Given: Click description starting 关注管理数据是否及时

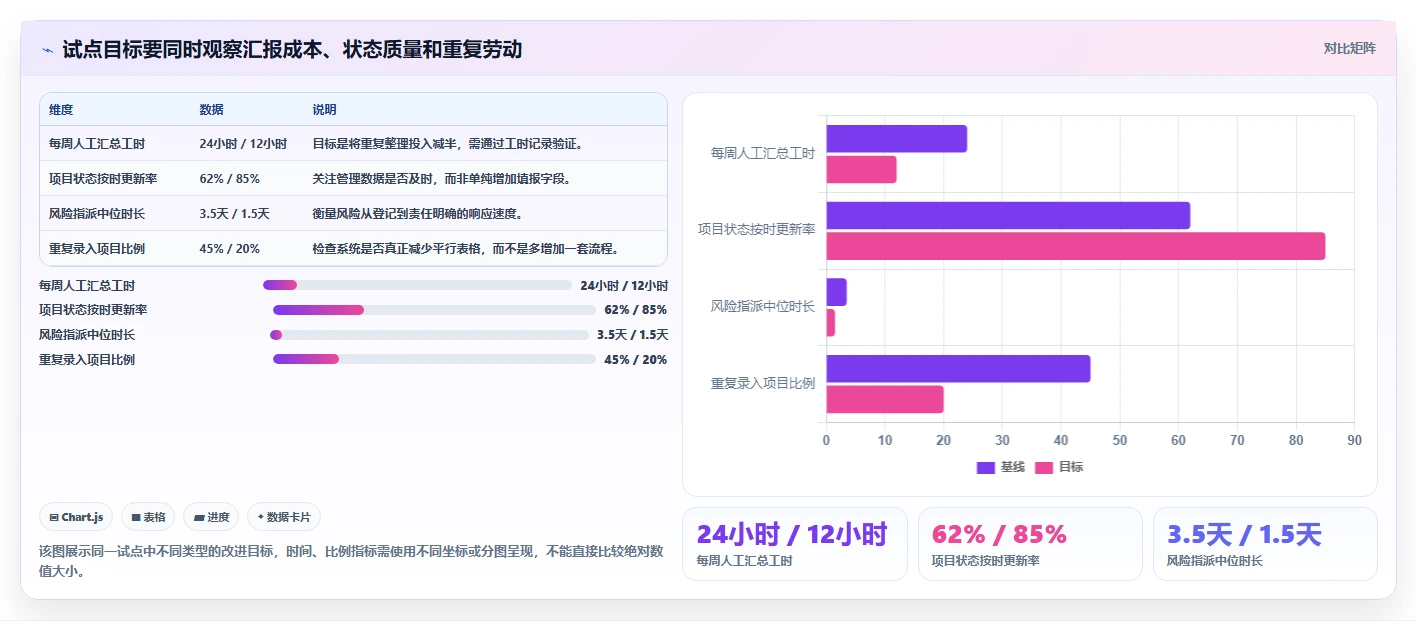Looking at the screenshot, I should (441, 179).
